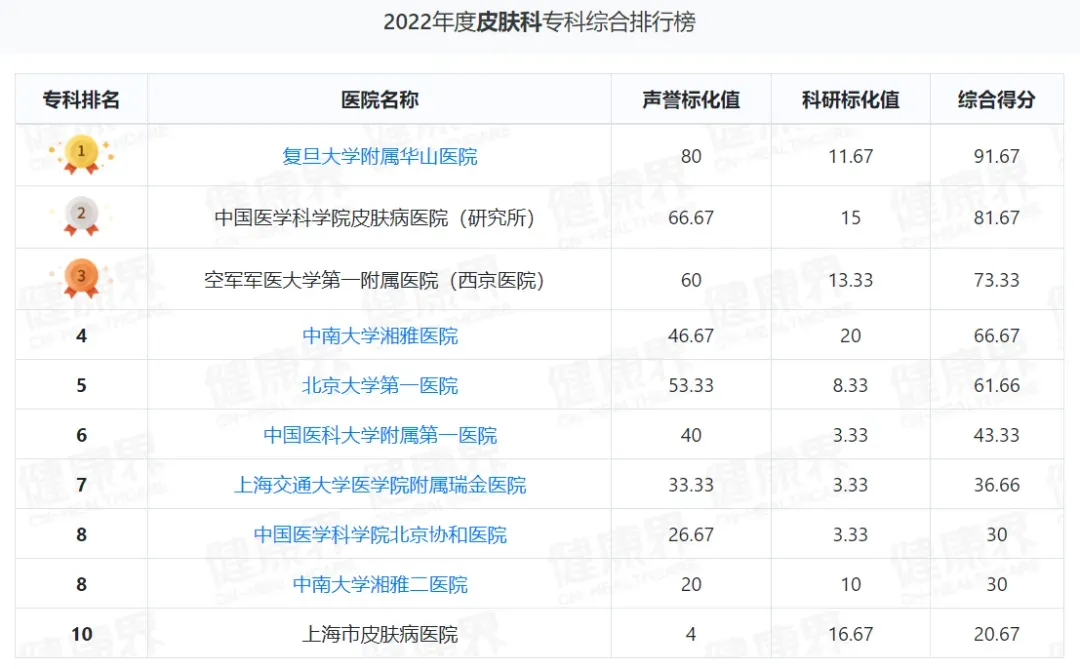
Task: Click the research value 15
Action: 851,218
